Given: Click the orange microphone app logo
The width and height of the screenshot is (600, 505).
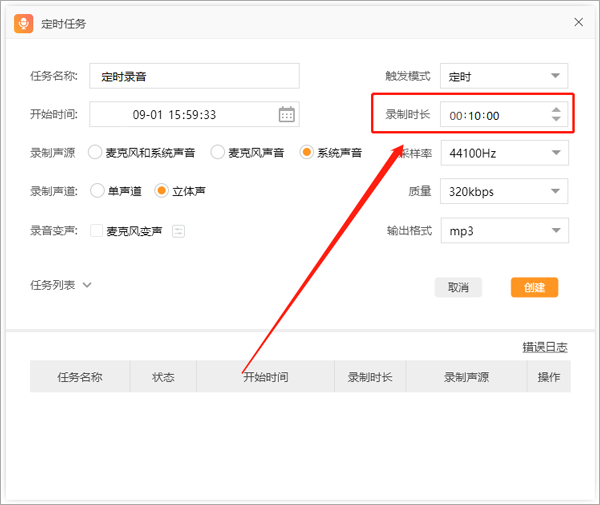Looking at the screenshot, I should click(24, 22).
